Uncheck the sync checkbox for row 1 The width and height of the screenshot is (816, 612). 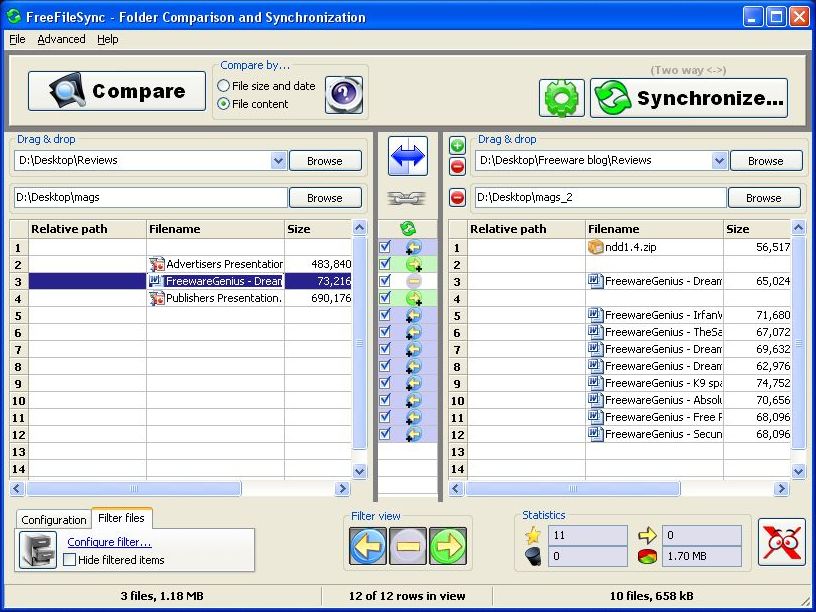pos(385,247)
